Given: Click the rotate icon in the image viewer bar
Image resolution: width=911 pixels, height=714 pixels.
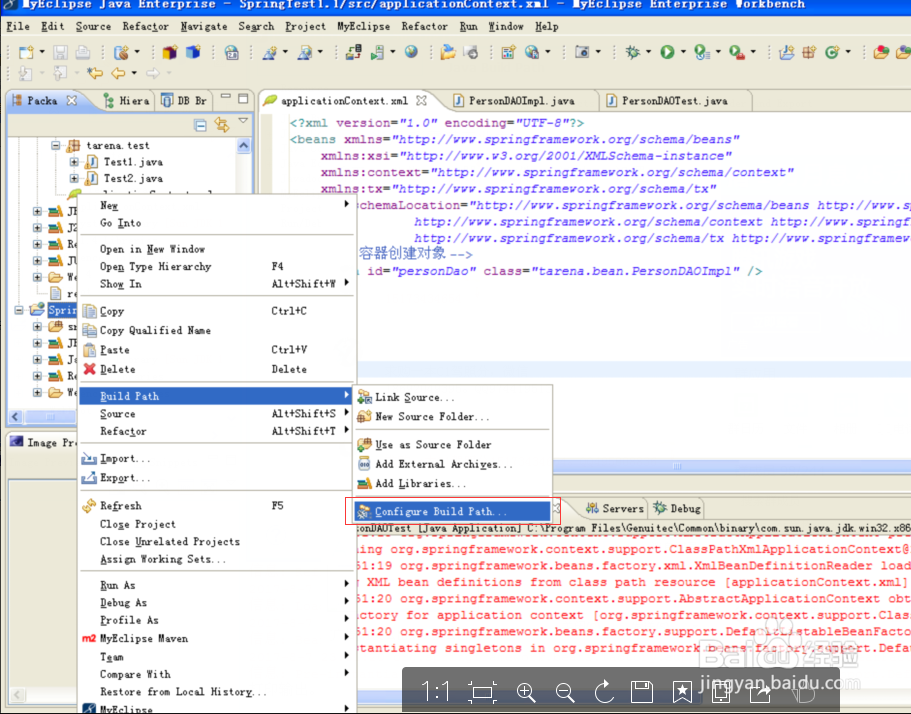Looking at the screenshot, I should pyautogui.click(x=603, y=691).
